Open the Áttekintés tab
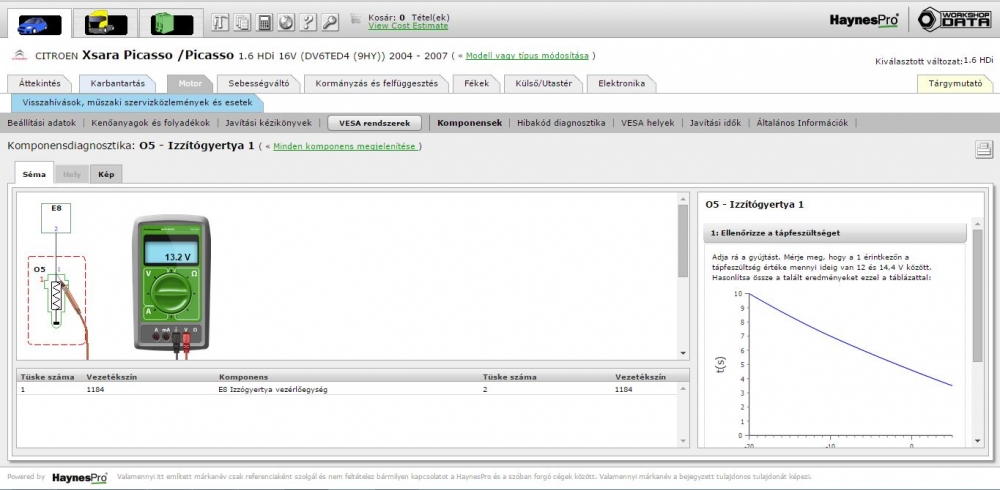The height and width of the screenshot is (490, 1000). pos(40,84)
